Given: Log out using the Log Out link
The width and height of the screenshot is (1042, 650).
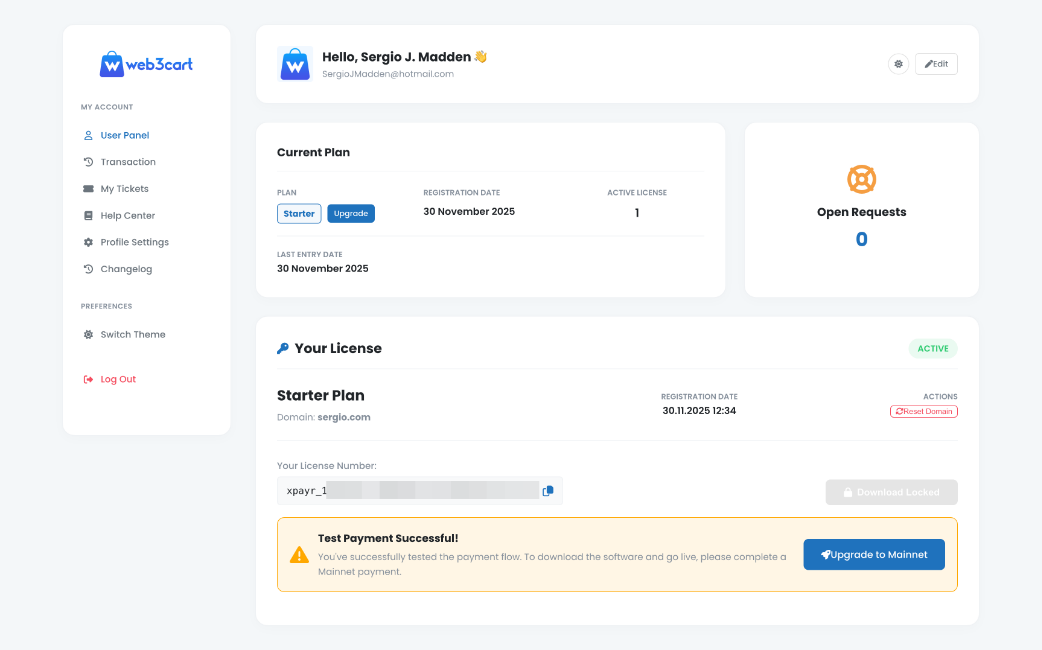Looking at the screenshot, I should click(117, 380).
